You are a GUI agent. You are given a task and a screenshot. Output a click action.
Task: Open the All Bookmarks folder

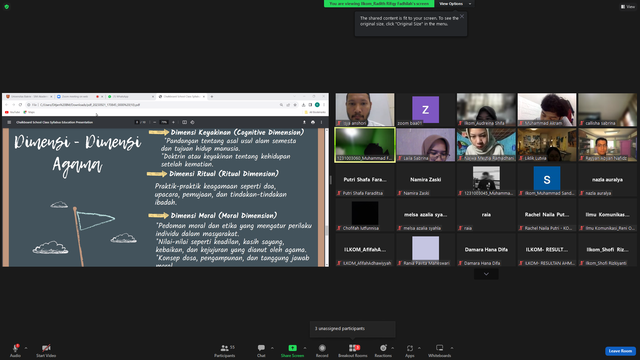315,112
